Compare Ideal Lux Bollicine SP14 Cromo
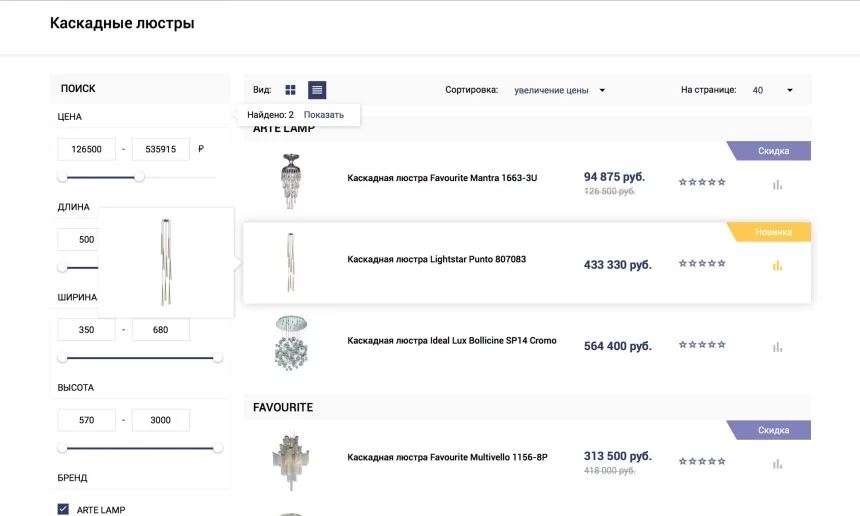 pyautogui.click(x=777, y=347)
